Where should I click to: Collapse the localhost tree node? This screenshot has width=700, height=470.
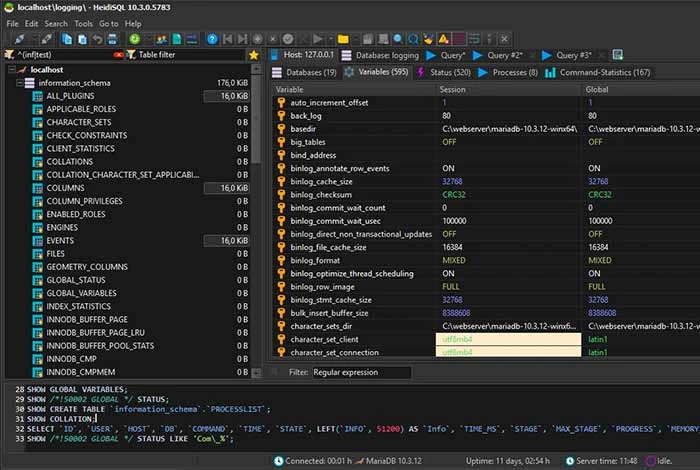click(x=12, y=70)
